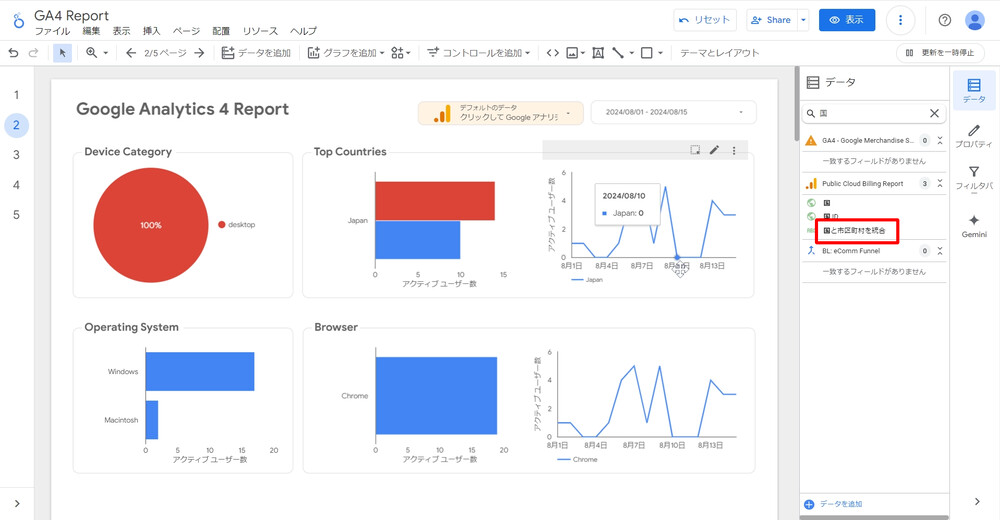This screenshot has height=520, width=1000.
Task: Click the embed URL code brackets icon
Action: coord(552,53)
